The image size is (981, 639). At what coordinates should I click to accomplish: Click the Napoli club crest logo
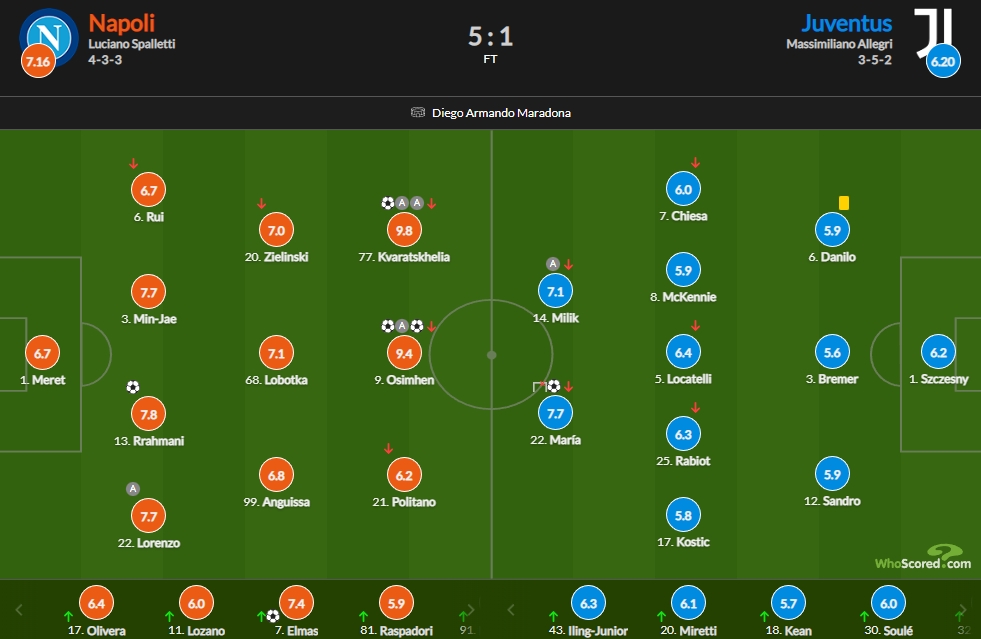tap(49, 36)
